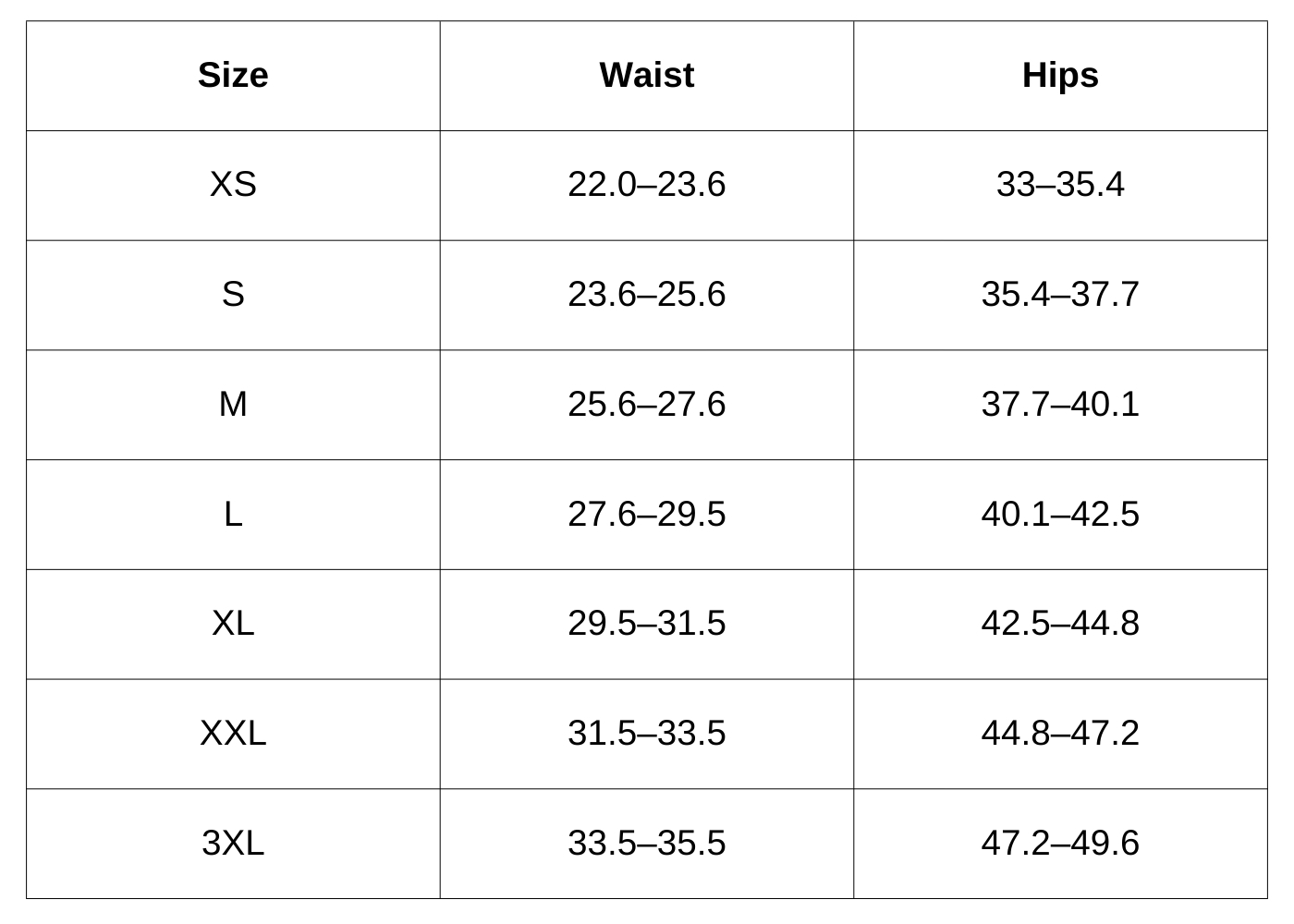Click waist value 22.0–23.6
This screenshot has height=924, width=1294.
646,185
